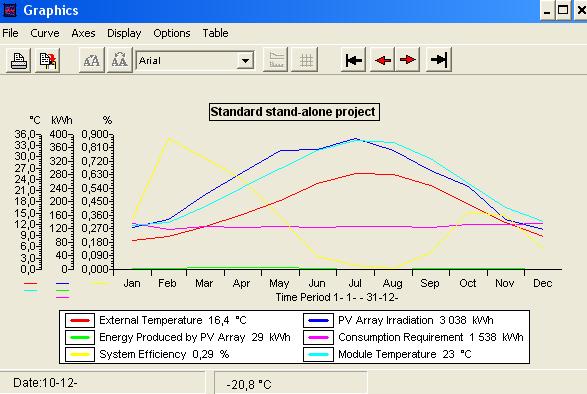Open the Arial font dropdown
This screenshot has width=587, height=394.
coord(246,60)
